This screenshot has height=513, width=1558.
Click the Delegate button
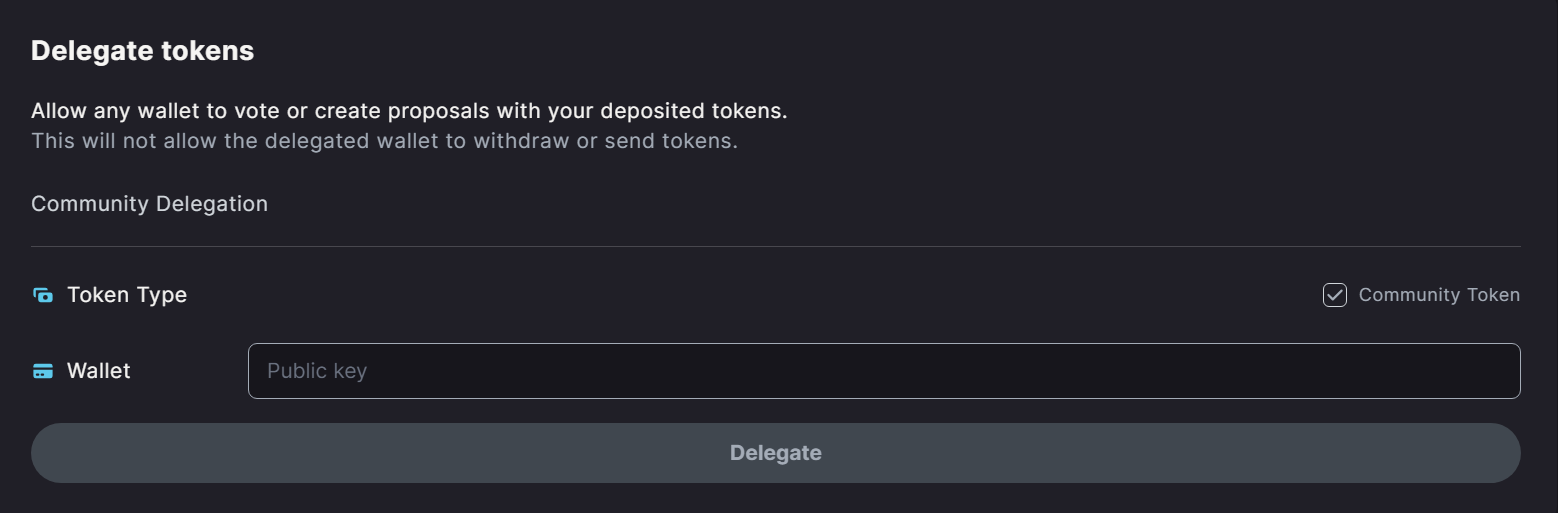(776, 453)
